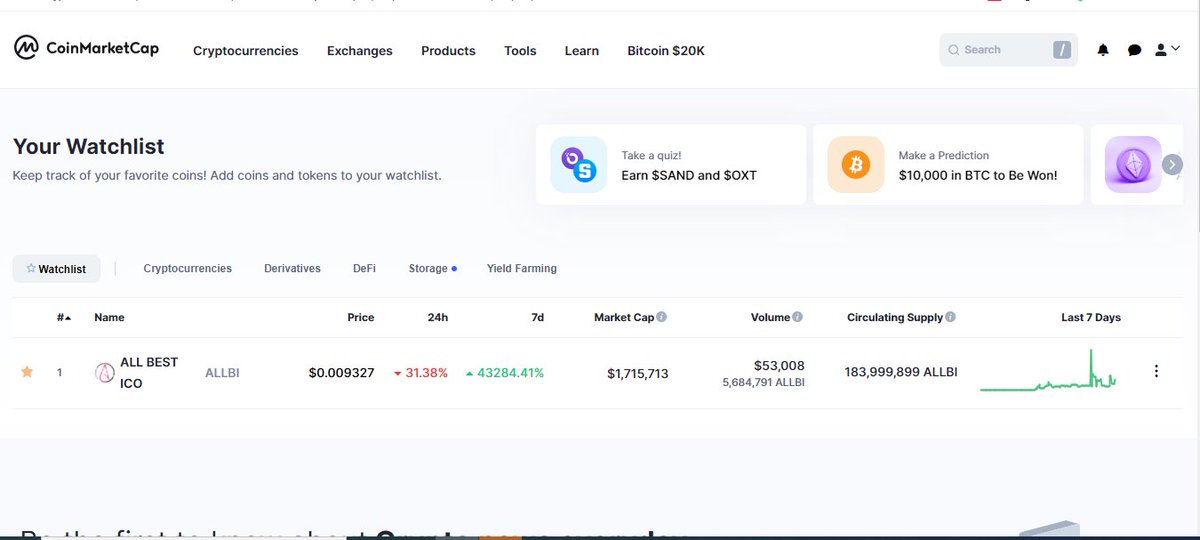Click the price $0.009327
1200x540 pixels.
click(x=341, y=373)
